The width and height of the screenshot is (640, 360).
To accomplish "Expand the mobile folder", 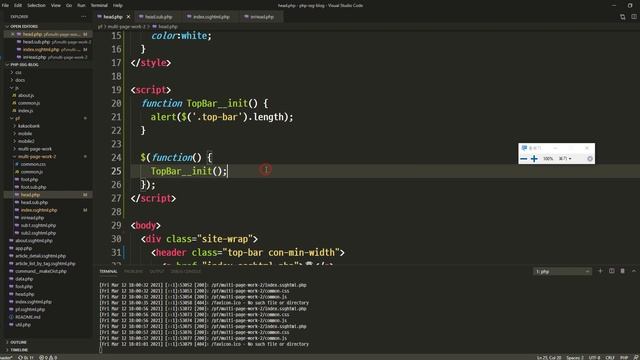I will [25, 133].
